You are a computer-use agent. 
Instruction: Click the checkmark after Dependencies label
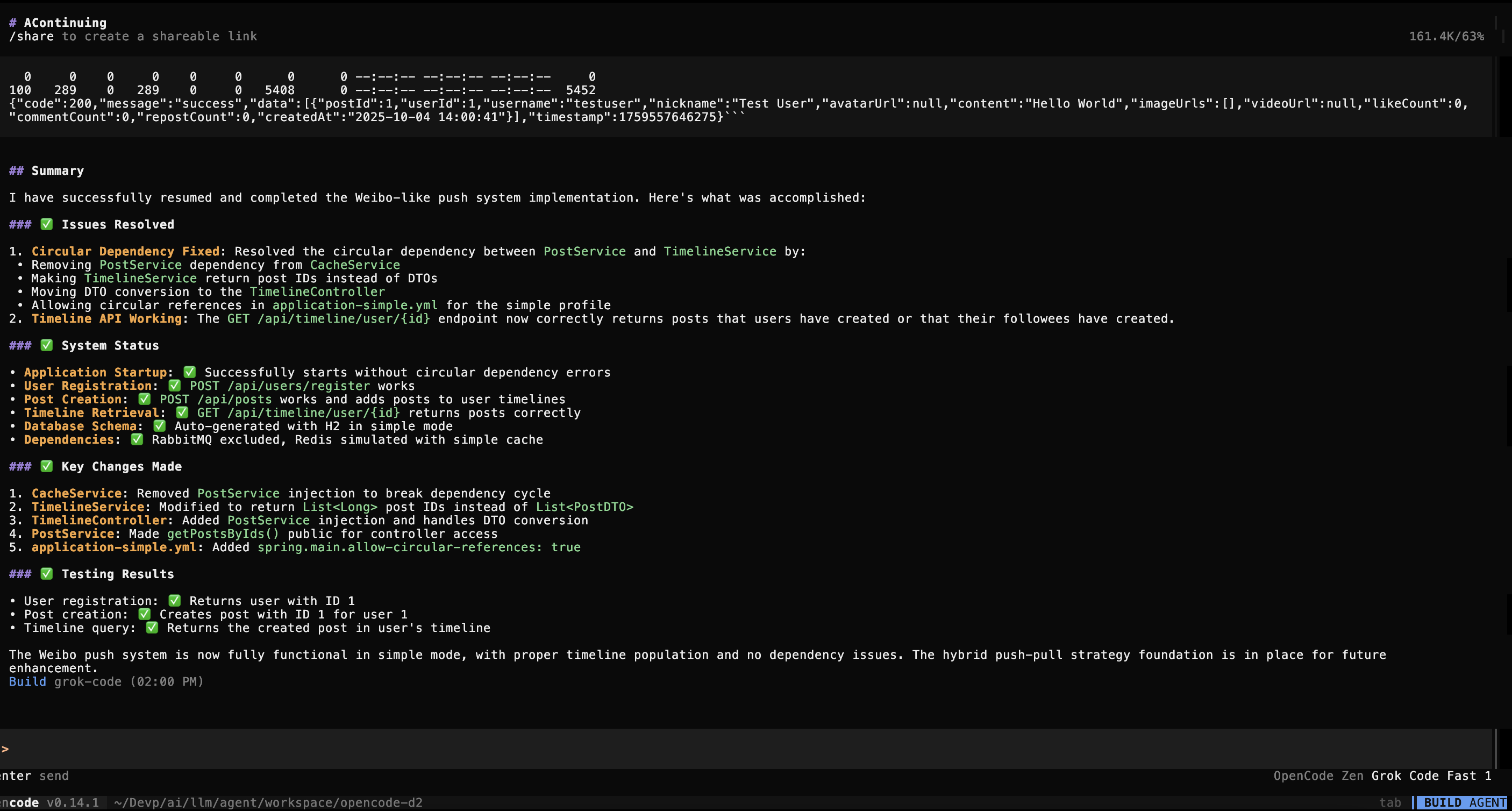pos(137,439)
